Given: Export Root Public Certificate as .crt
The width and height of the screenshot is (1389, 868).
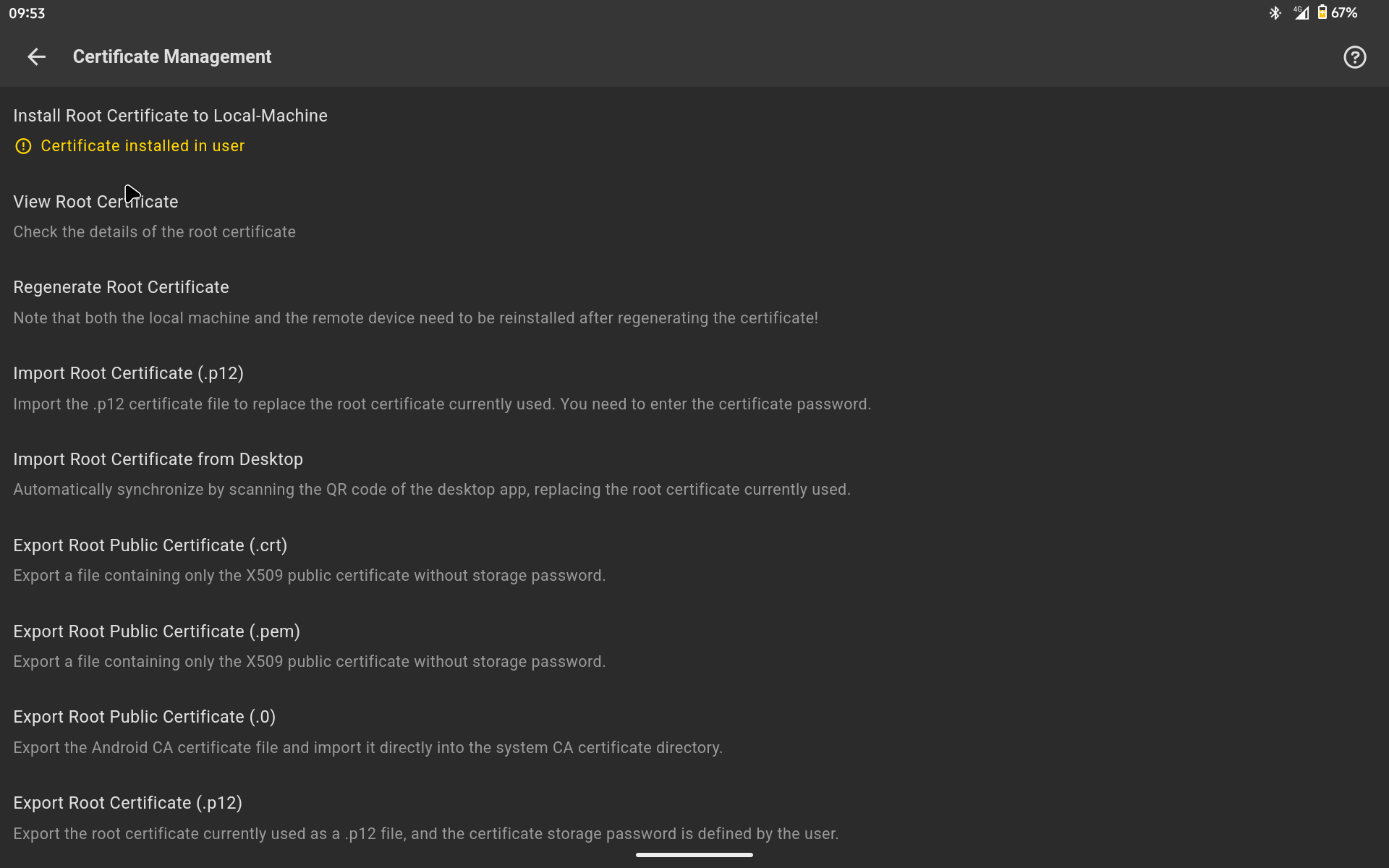Looking at the screenshot, I should (x=150, y=545).
